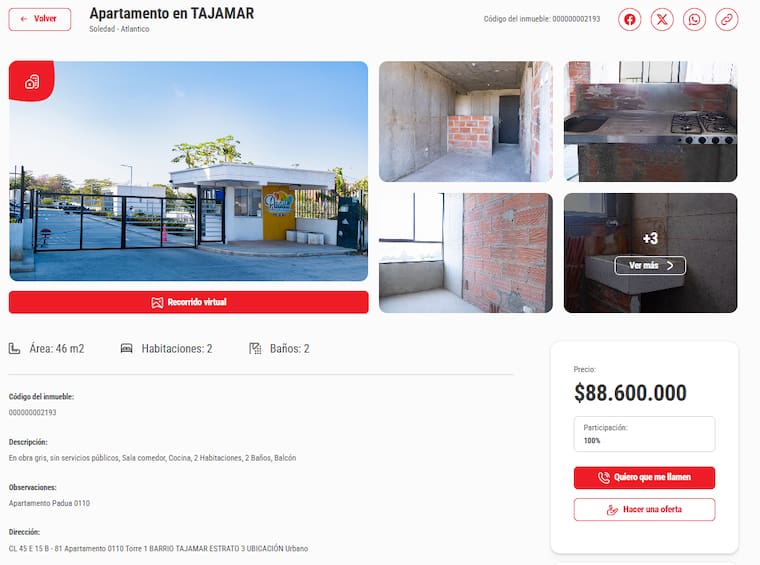The height and width of the screenshot is (565, 760).
Task: Open the brick wall balcony photo
Action: click(466, 253)
